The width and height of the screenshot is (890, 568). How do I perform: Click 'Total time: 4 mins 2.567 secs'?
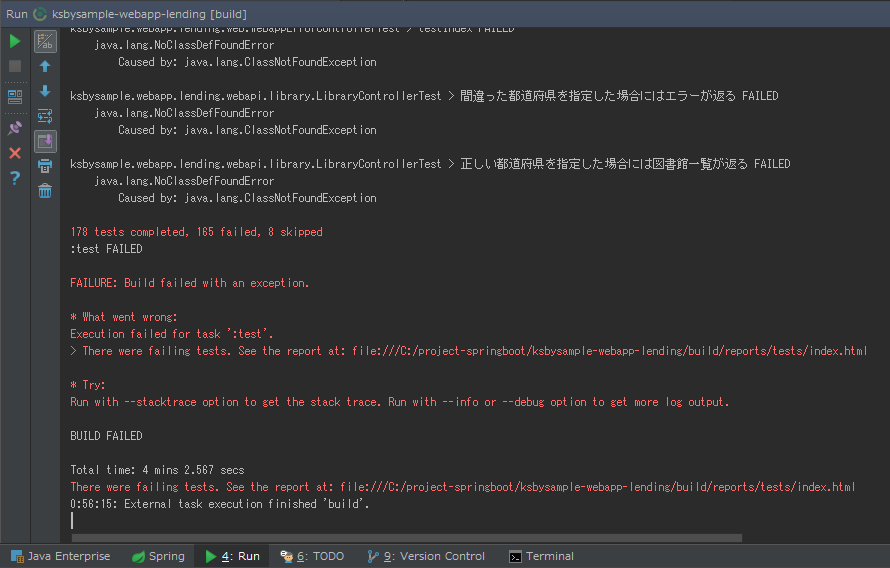[157, 470]
